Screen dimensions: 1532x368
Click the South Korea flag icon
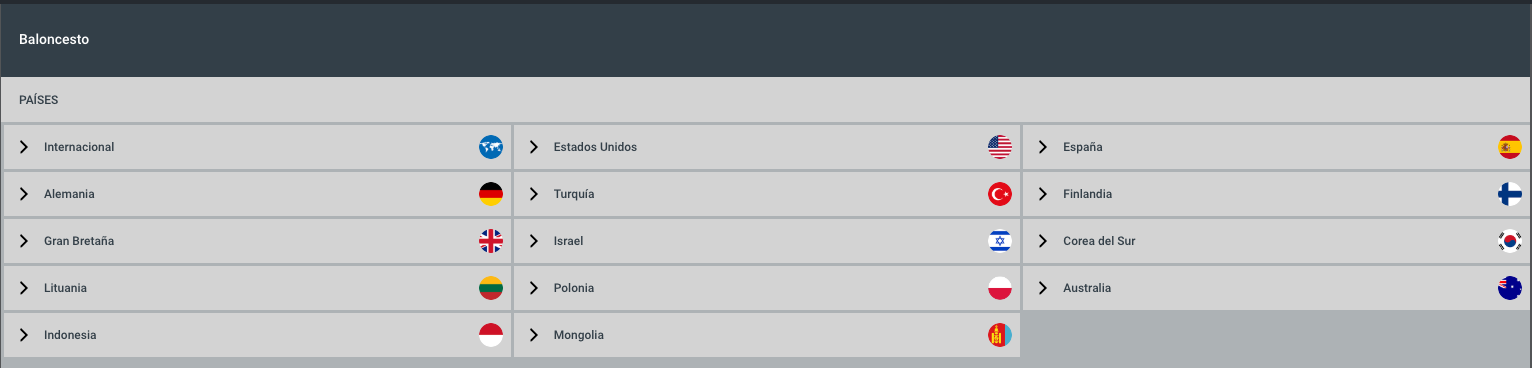click(1510, 241)
